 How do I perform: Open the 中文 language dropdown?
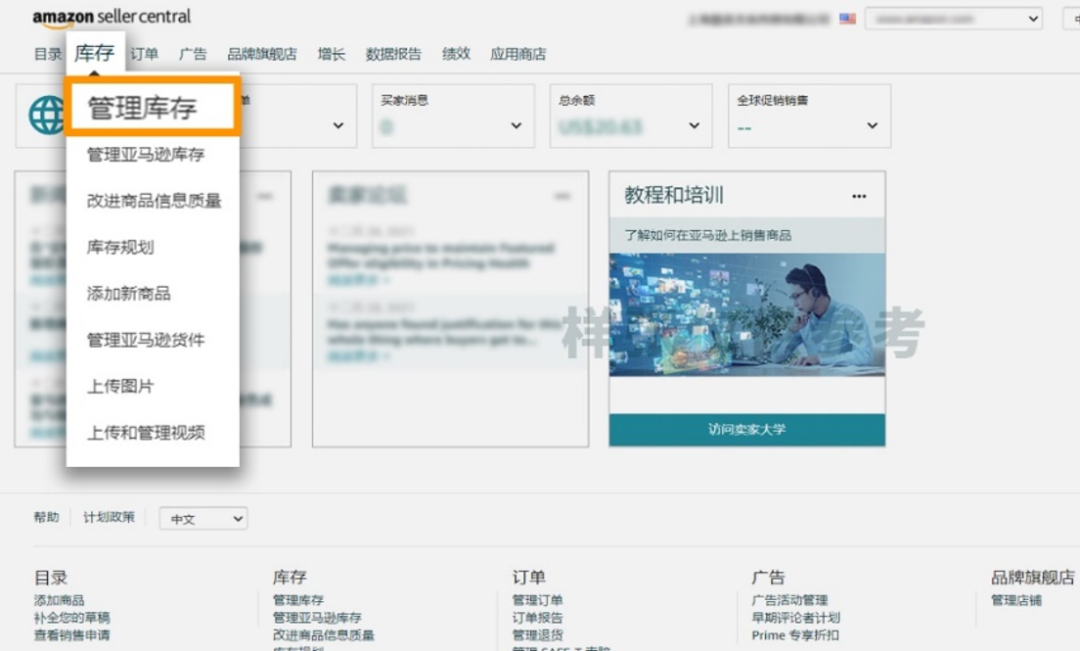point(203,518)
